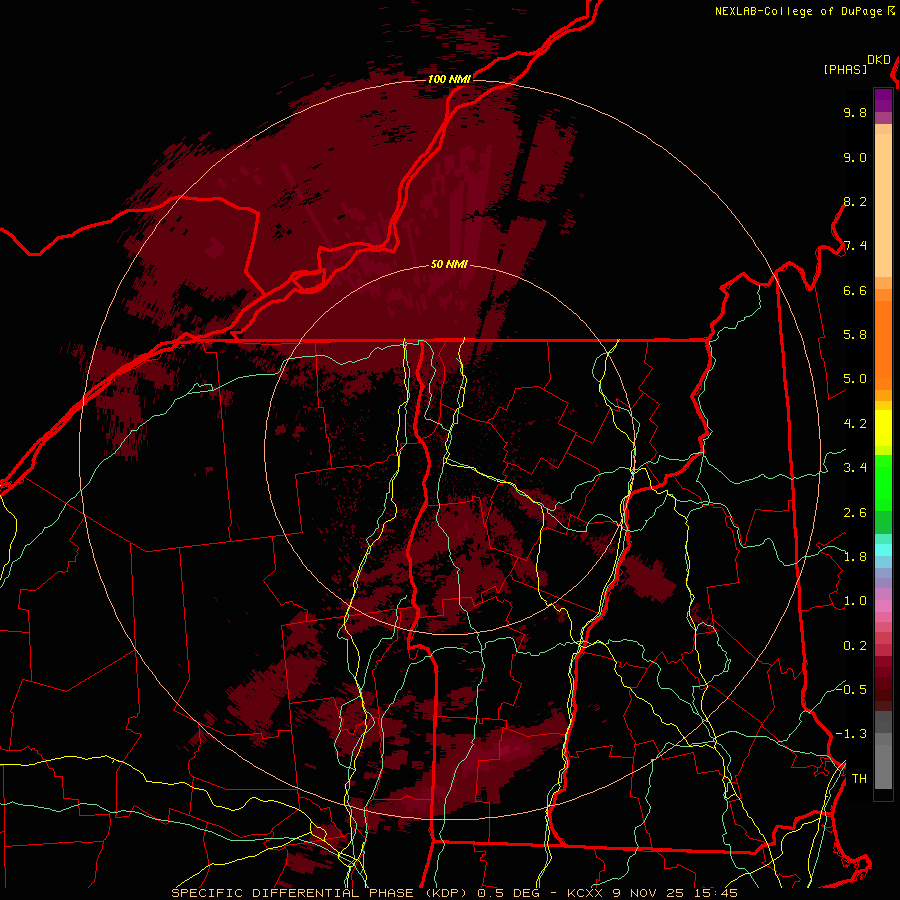
Task: Click the DKD label above the color scale
Action: click(x=879, y=60)
